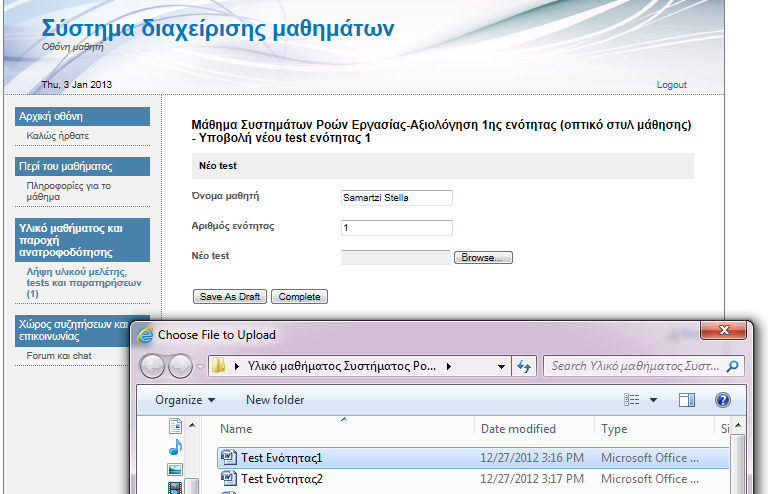Click file list scroll up arrow
This screenshot has width=768, height=494.
tap(738, 425)
